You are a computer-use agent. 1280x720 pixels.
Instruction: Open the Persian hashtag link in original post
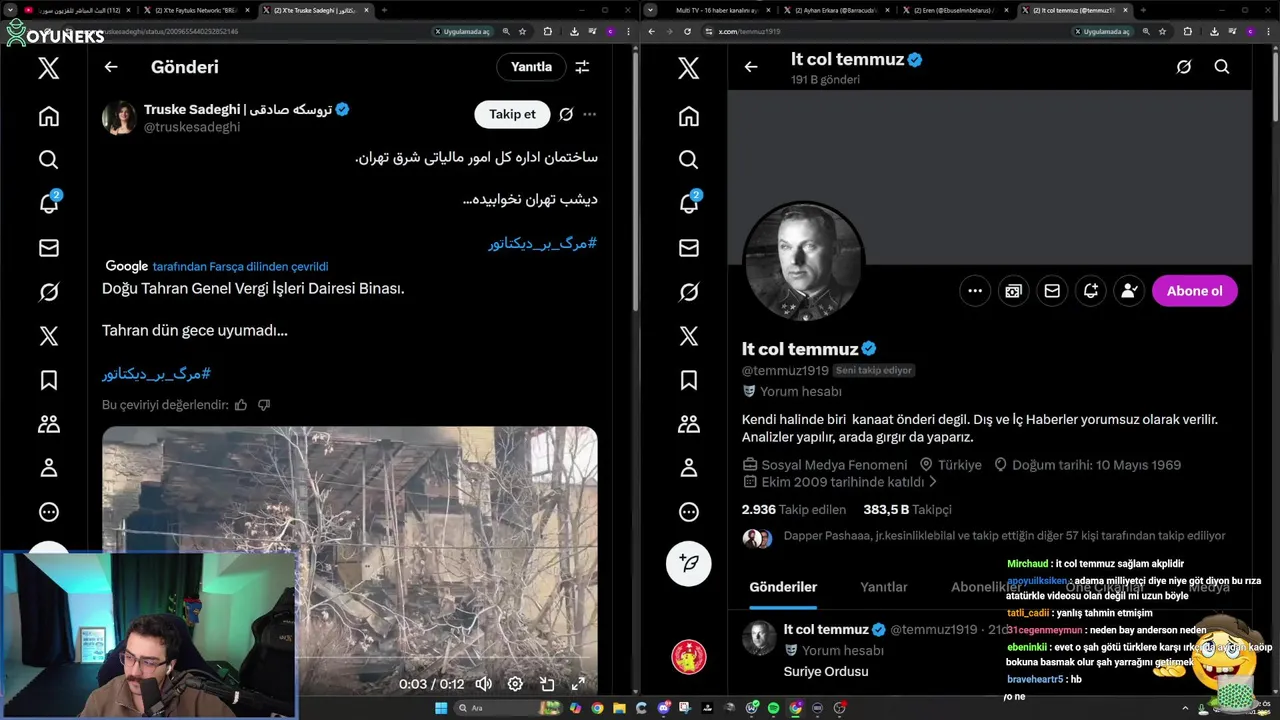(x=542, y=243)
